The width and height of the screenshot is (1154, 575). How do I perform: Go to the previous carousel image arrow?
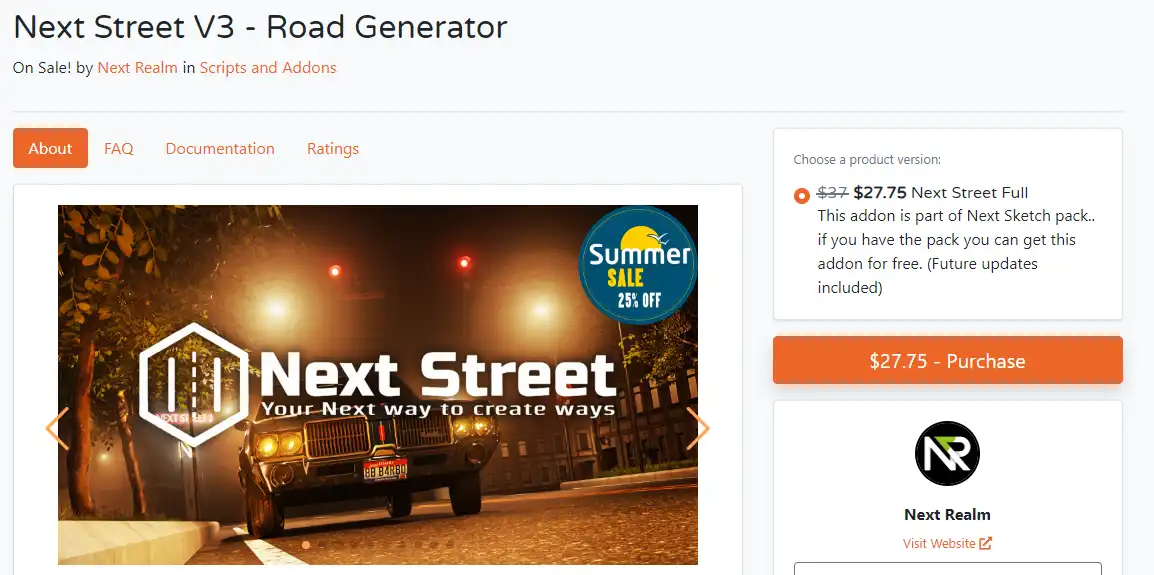(57, 428)
